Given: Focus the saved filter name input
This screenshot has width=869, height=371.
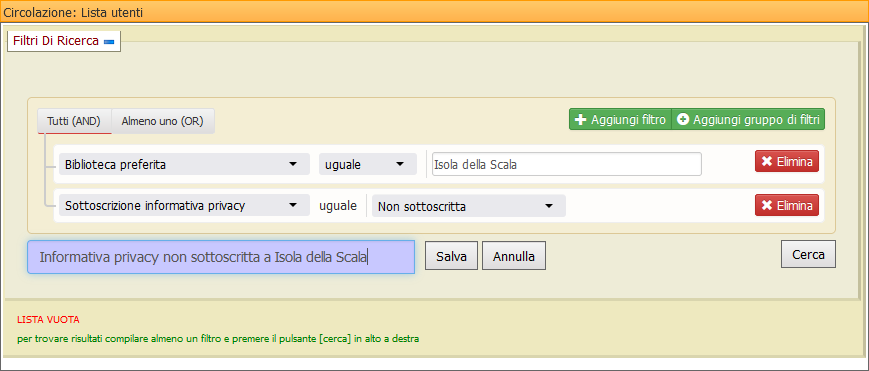Looking at the screenshot, I should click(221, 257).
